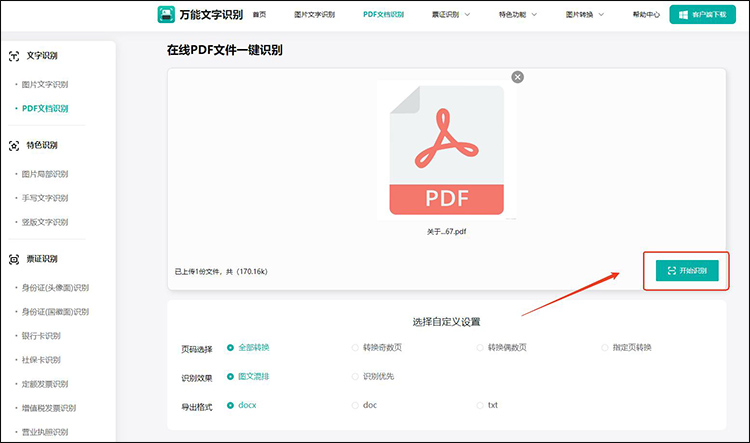Set export format to docx

[242, 405]
